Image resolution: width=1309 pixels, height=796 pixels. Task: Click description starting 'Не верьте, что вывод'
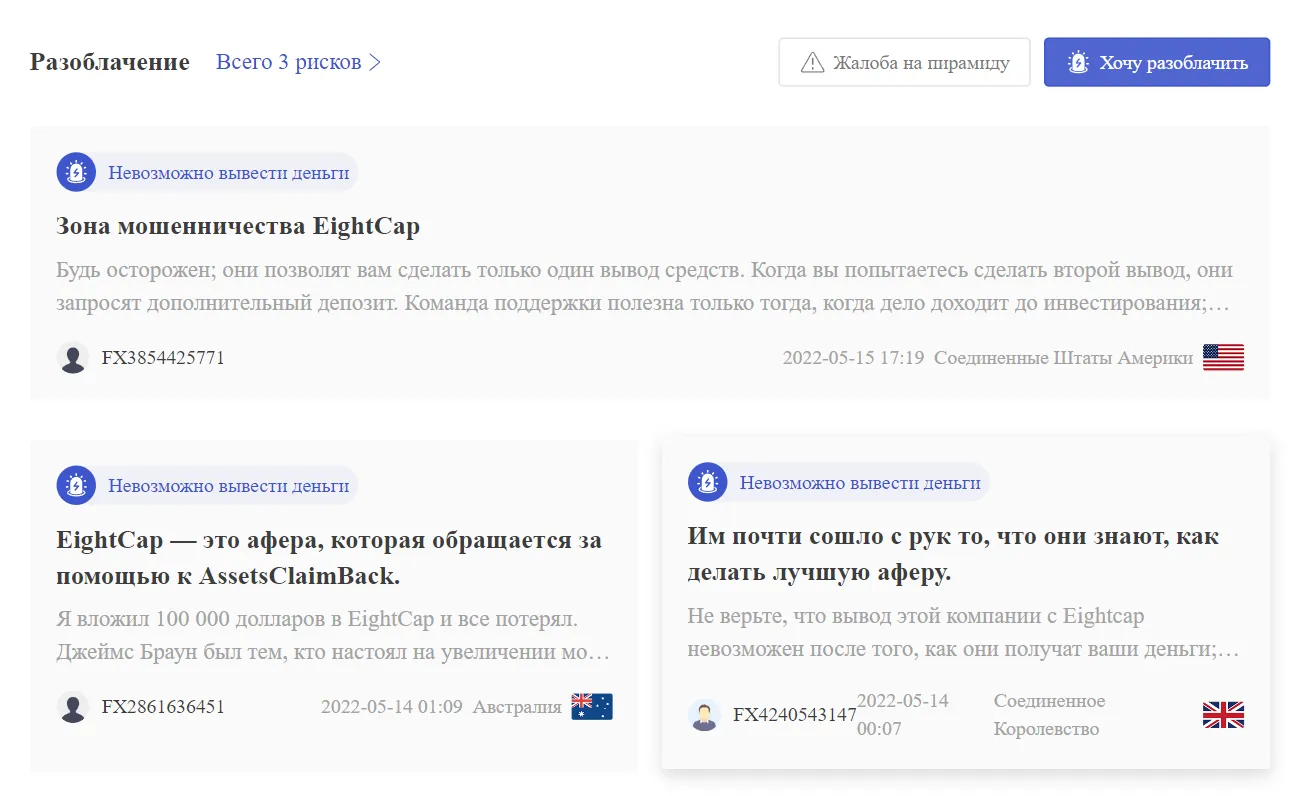pyautogui.click(x=965, y=633)
